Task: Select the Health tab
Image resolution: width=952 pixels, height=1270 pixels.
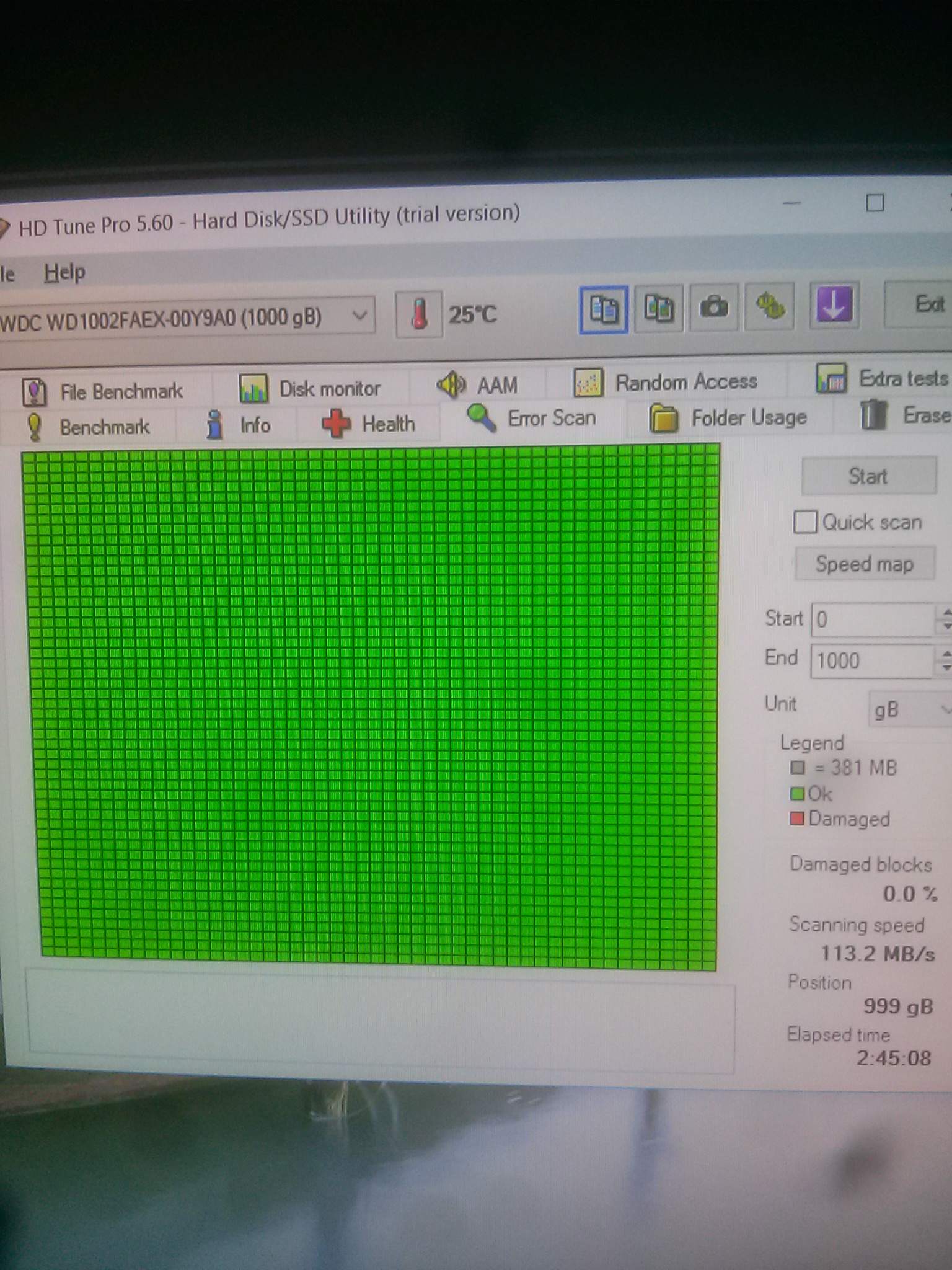Action: click(x=370, y=424)
